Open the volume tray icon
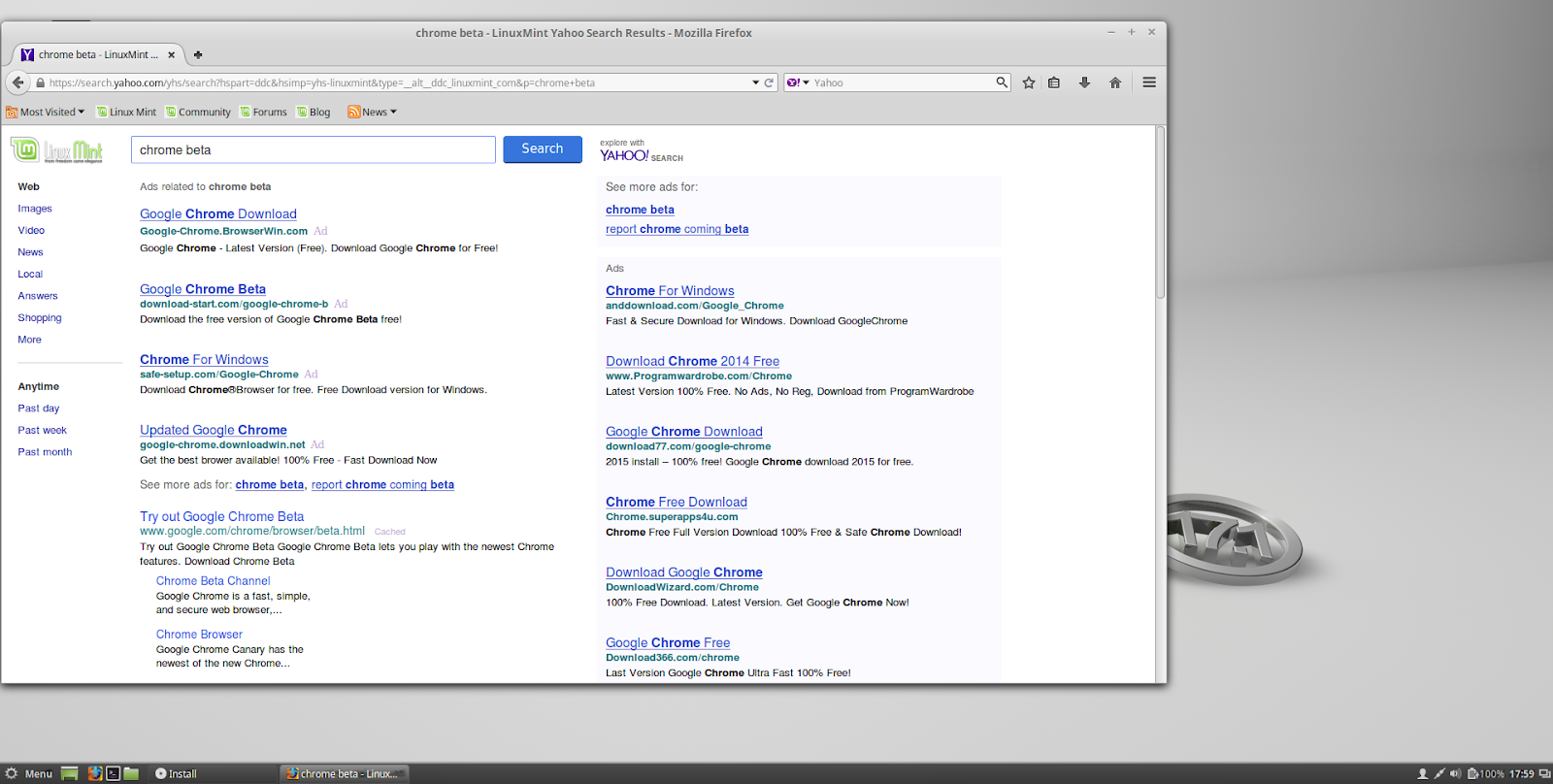1553x784 pixels. [1455, 773]
